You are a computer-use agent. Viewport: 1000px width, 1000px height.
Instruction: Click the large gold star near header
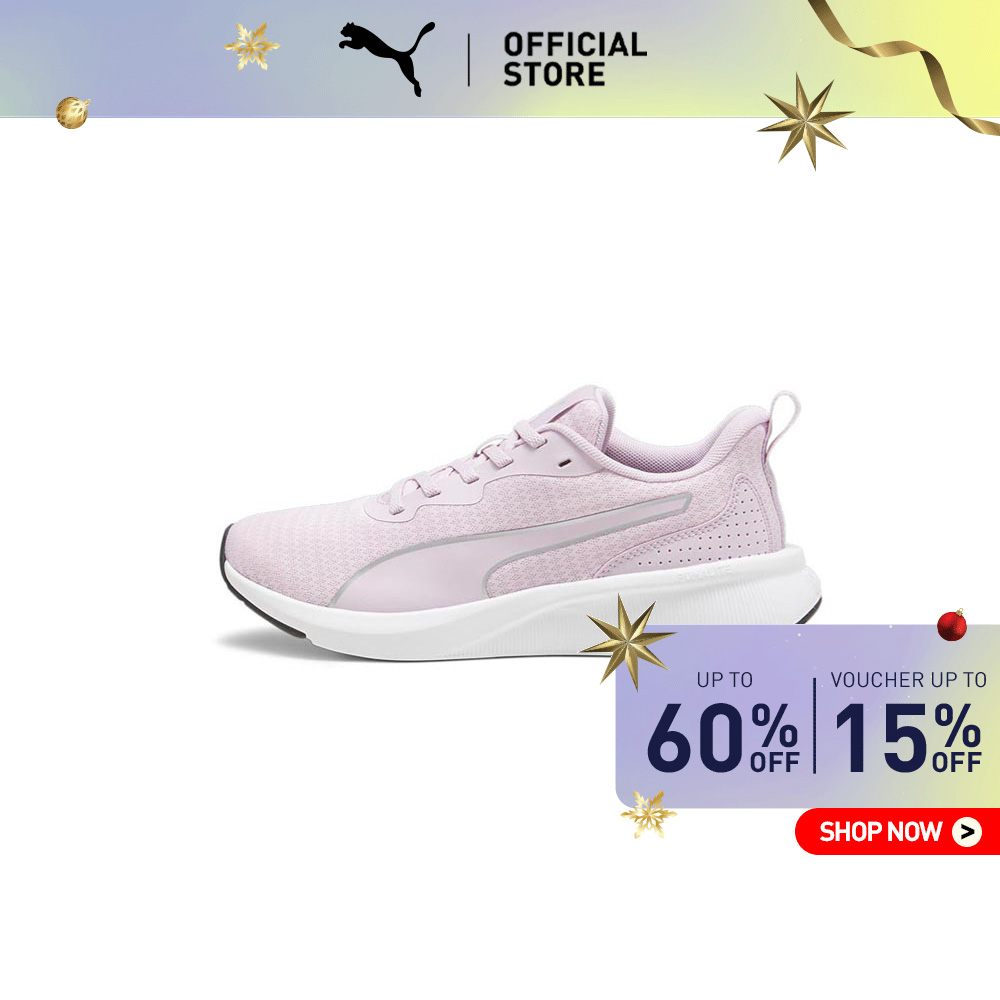(805, 121)
